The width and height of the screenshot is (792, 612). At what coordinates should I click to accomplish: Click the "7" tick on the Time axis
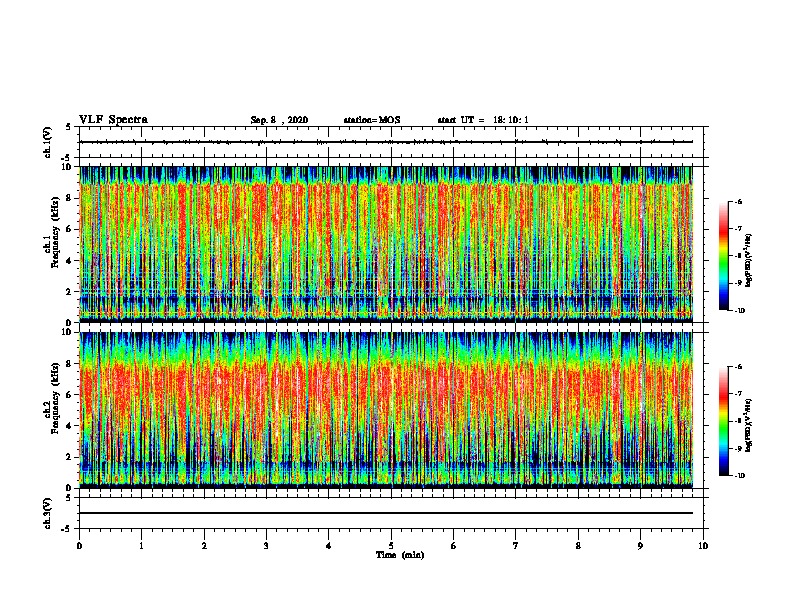click(516, 546)
